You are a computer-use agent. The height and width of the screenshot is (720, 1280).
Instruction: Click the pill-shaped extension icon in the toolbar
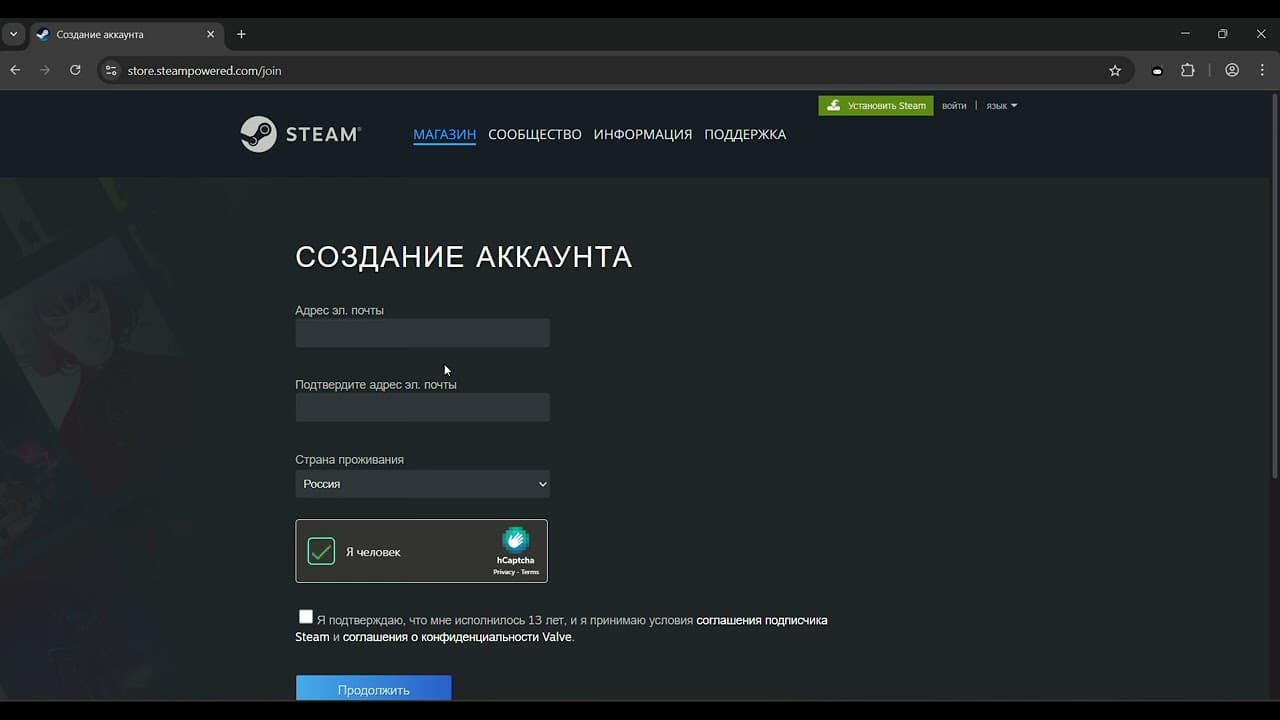1157,71
